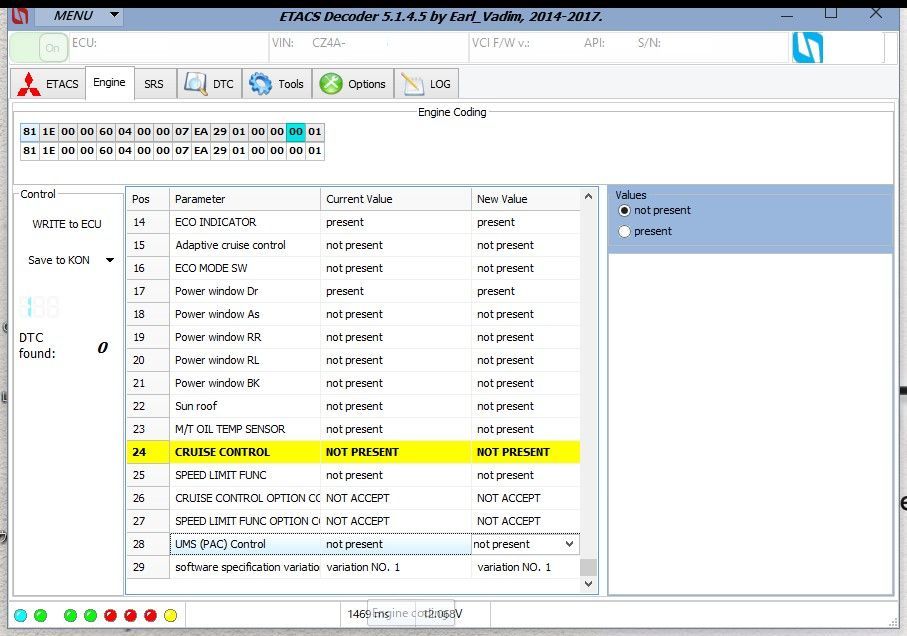Switch to the SRS tab
The height and width of the screenshot is (636, 907).
tap(153, 84)
